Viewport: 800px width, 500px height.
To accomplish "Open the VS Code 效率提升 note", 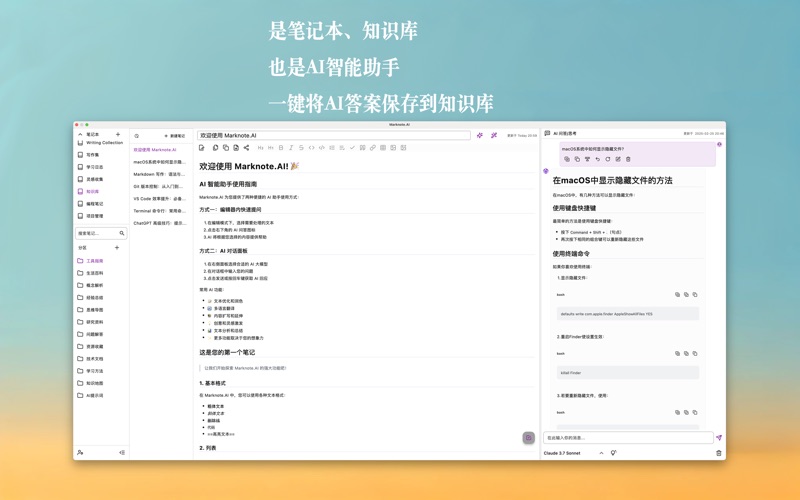I will 160,199.
